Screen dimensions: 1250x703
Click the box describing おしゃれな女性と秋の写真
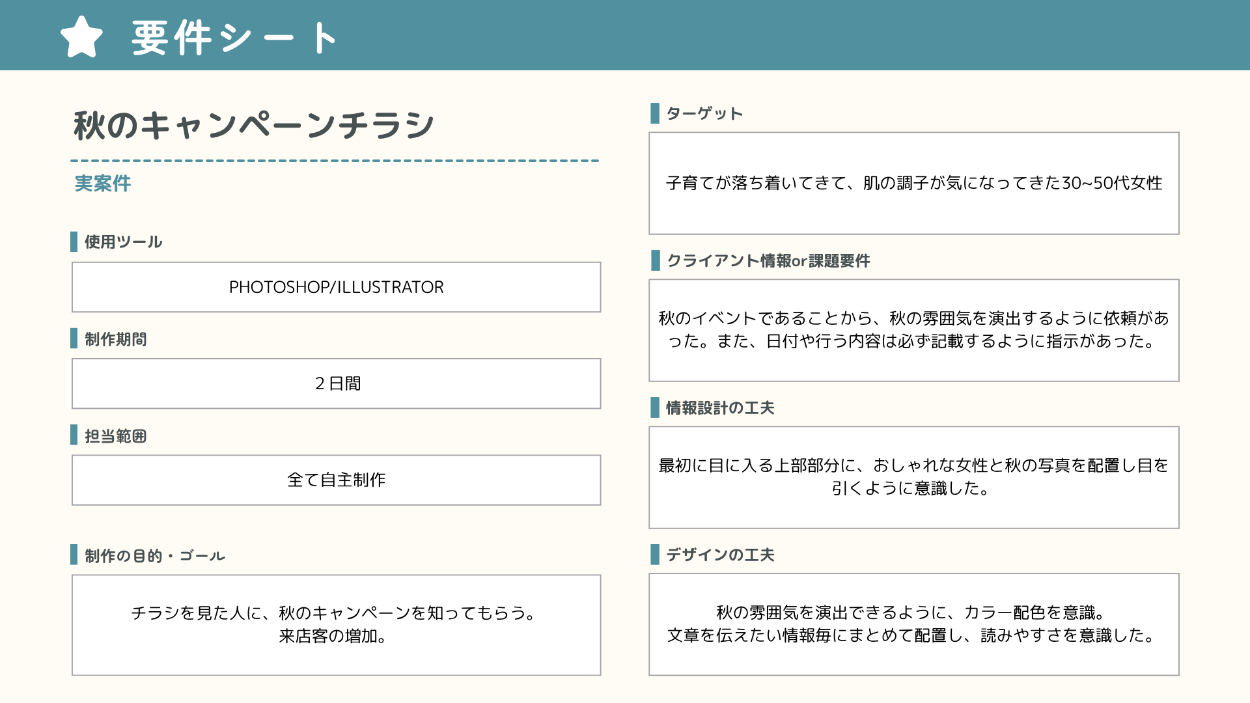[913, 477]
